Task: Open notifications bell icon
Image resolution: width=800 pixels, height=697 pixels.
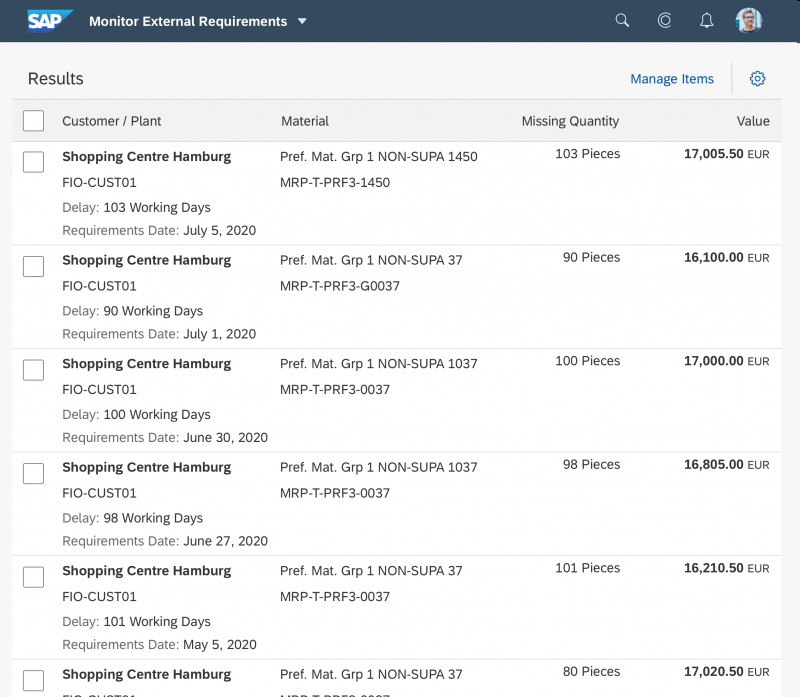Action: [706, 20]
